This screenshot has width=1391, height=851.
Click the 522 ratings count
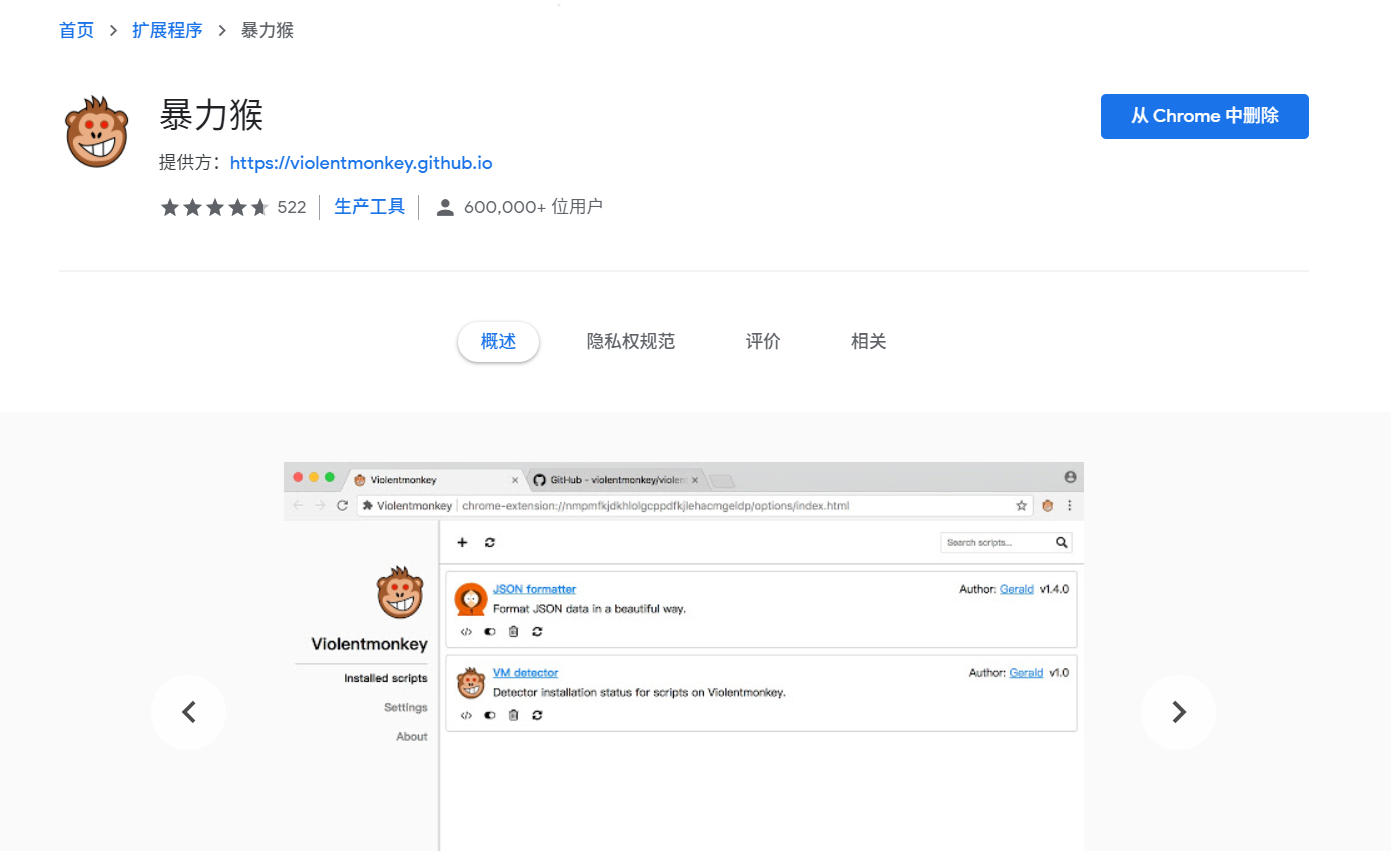coord(292,207)
